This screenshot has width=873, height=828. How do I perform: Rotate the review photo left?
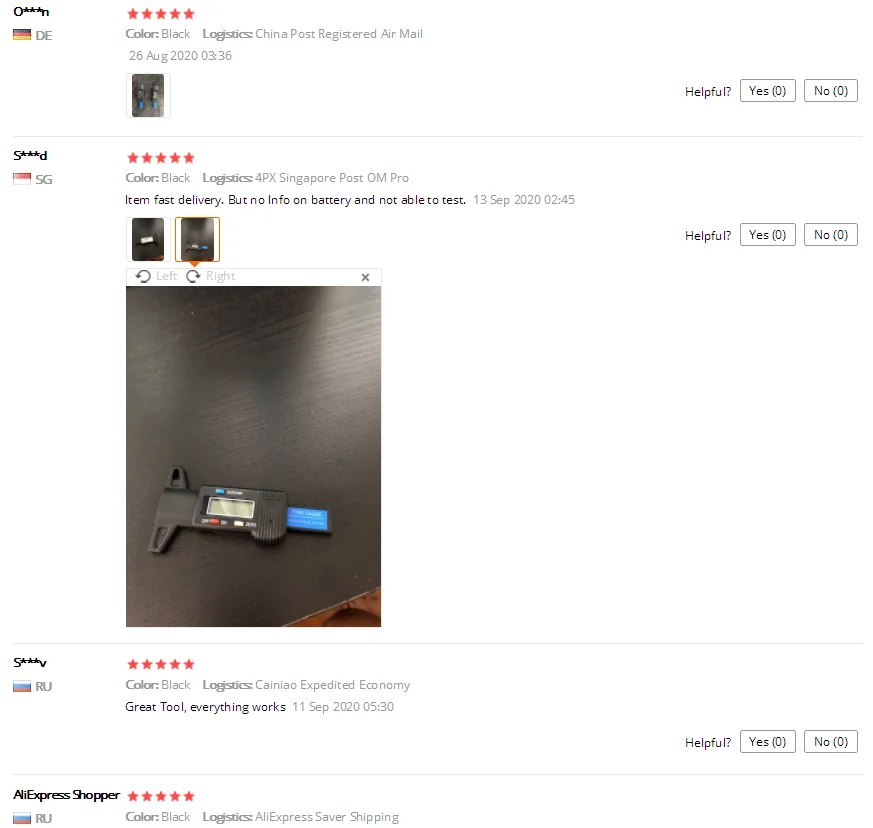click(x=156, y=276)
